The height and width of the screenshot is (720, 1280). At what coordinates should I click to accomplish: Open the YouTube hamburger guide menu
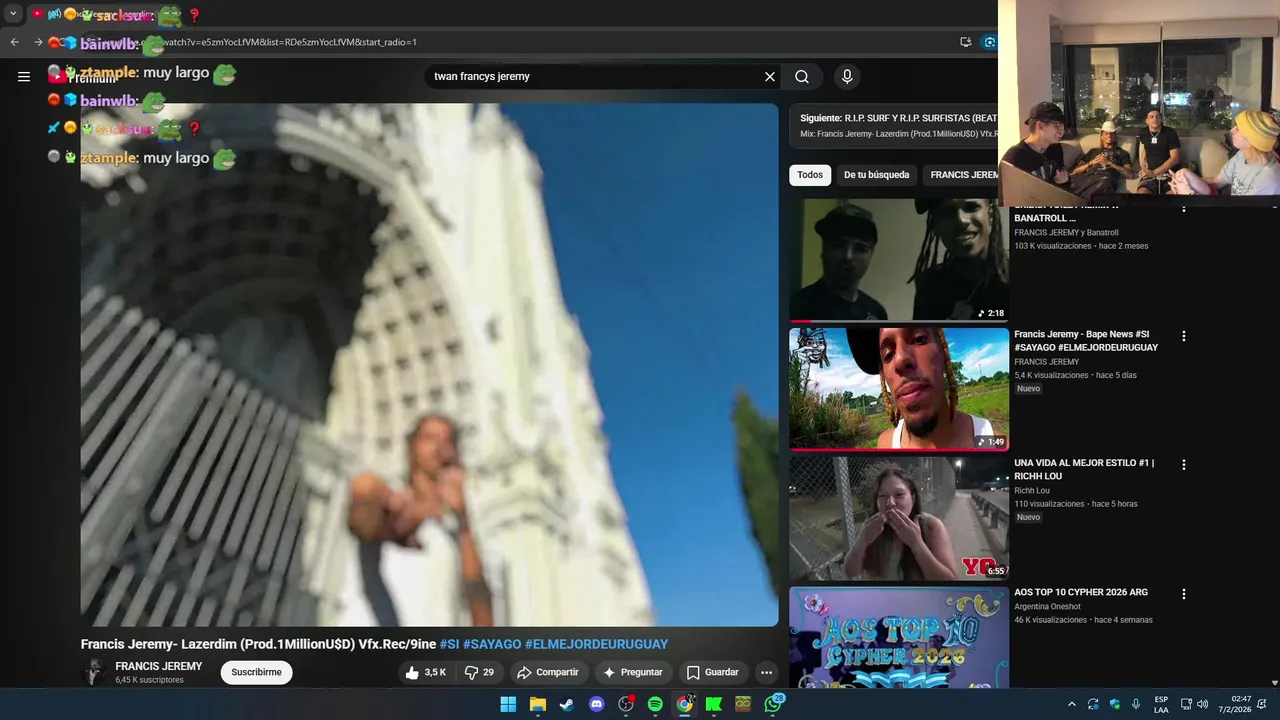click(24, 76)
